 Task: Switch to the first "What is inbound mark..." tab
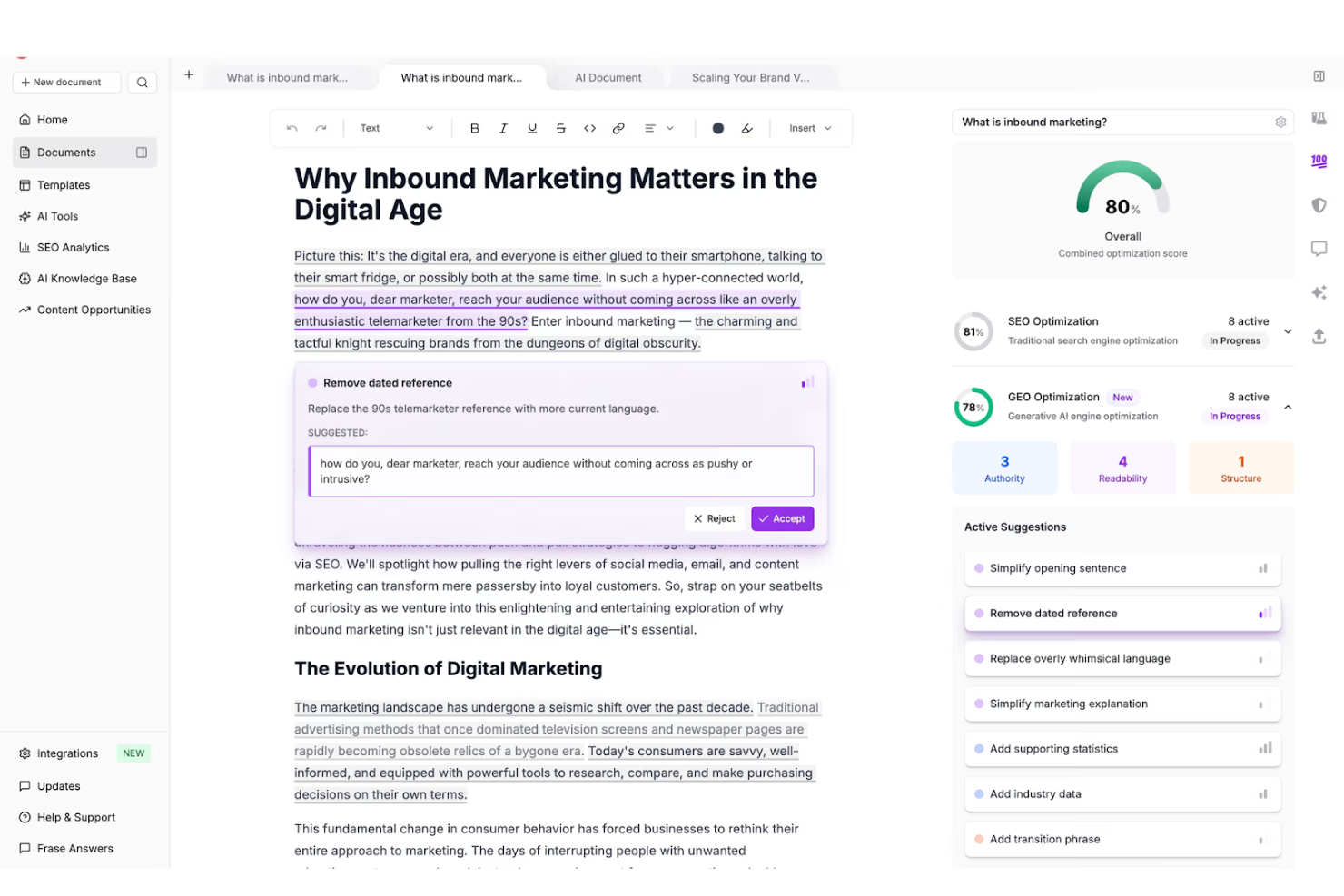pos(288,78)
